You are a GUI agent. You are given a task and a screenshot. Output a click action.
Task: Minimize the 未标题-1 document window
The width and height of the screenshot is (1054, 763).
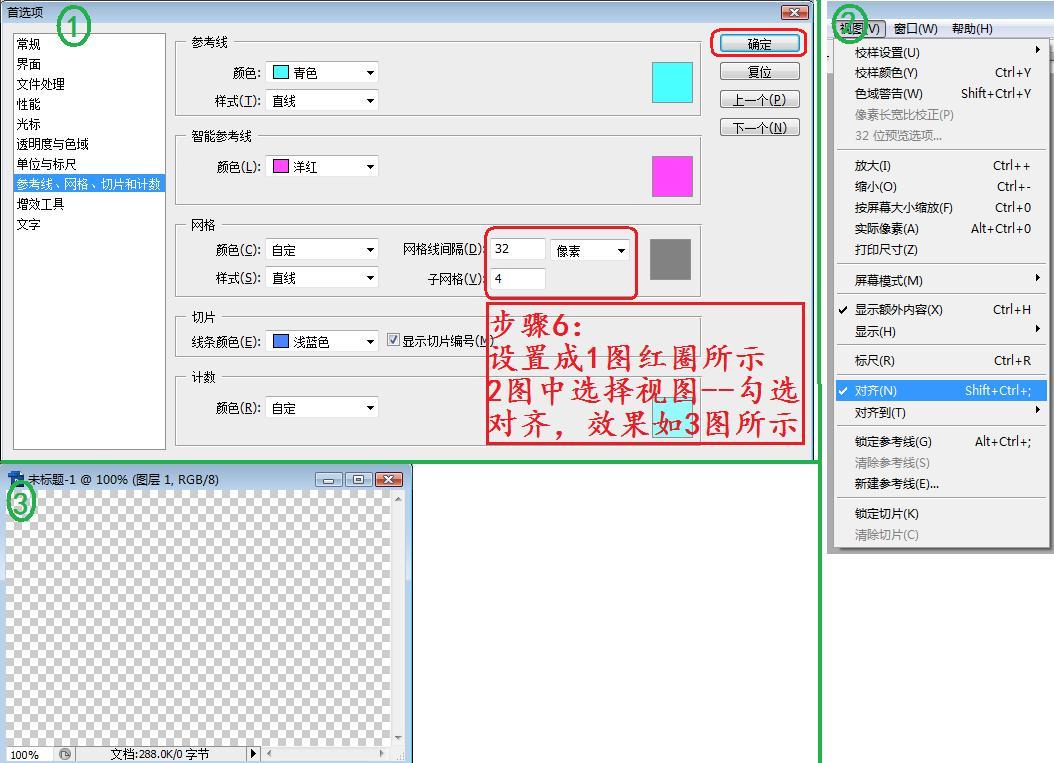pos(328,479)
